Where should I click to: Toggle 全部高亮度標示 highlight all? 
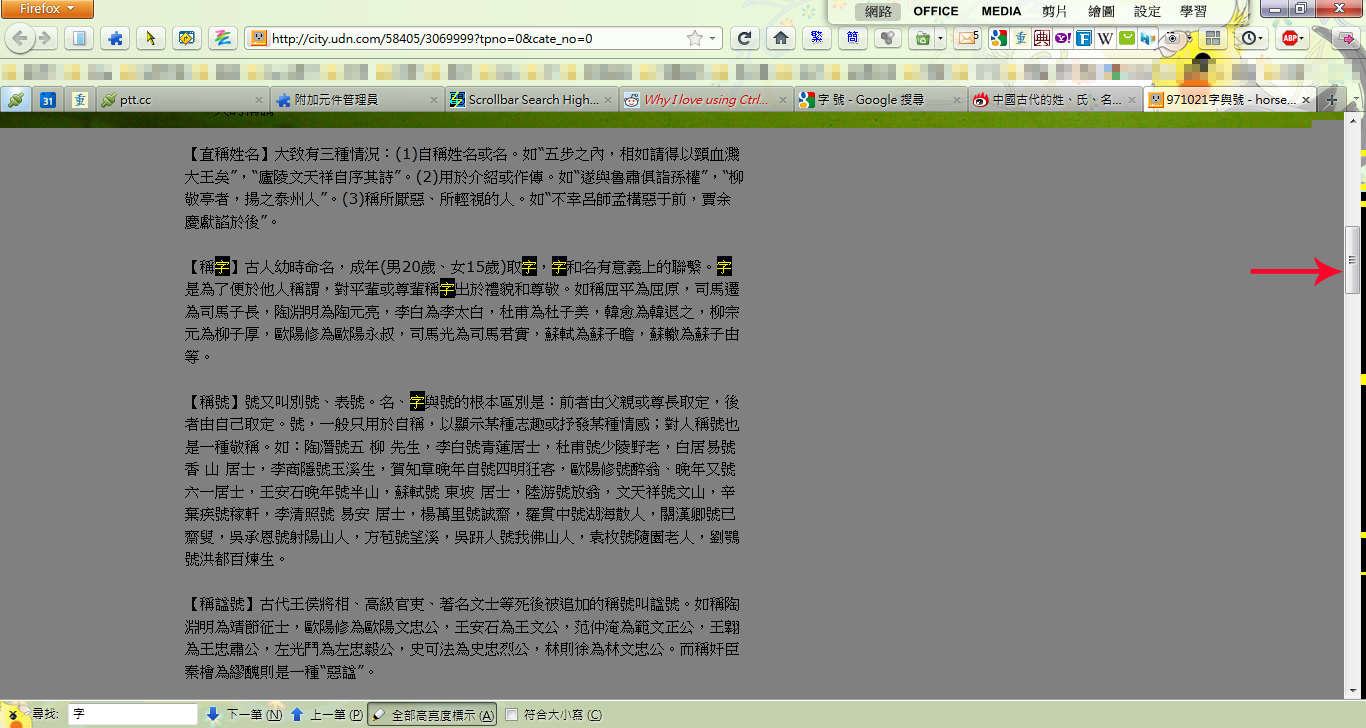coord(431,715)
